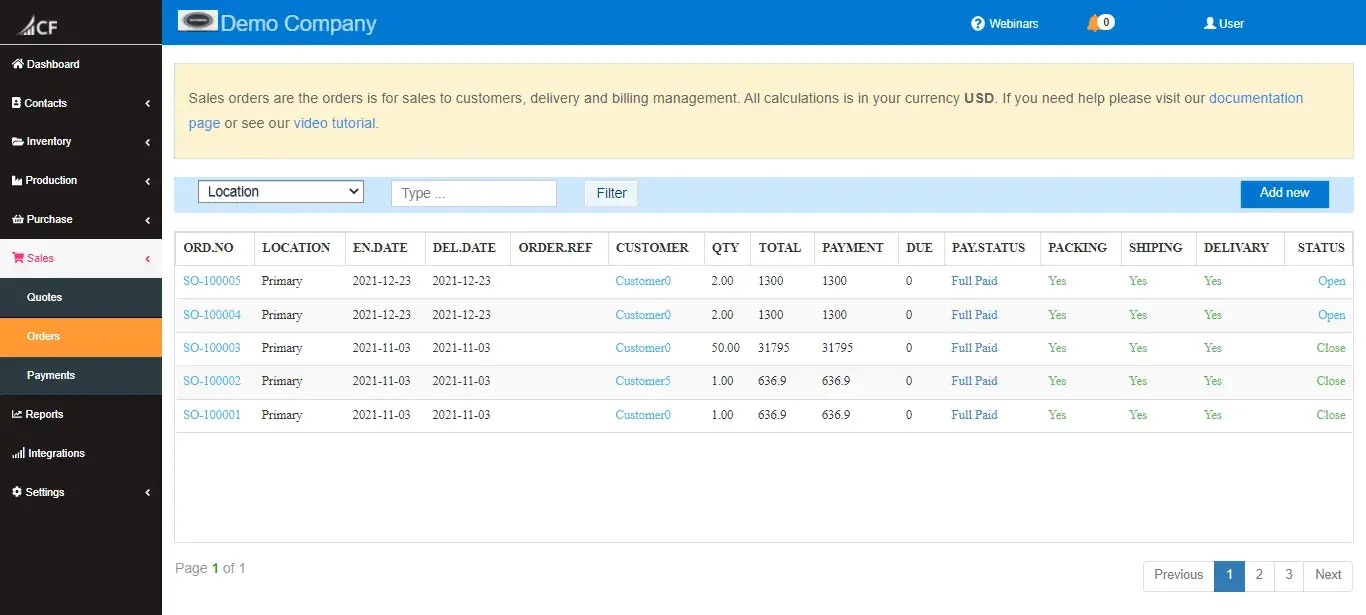
Task: Click total value 31795
Action: pos(774,348)
